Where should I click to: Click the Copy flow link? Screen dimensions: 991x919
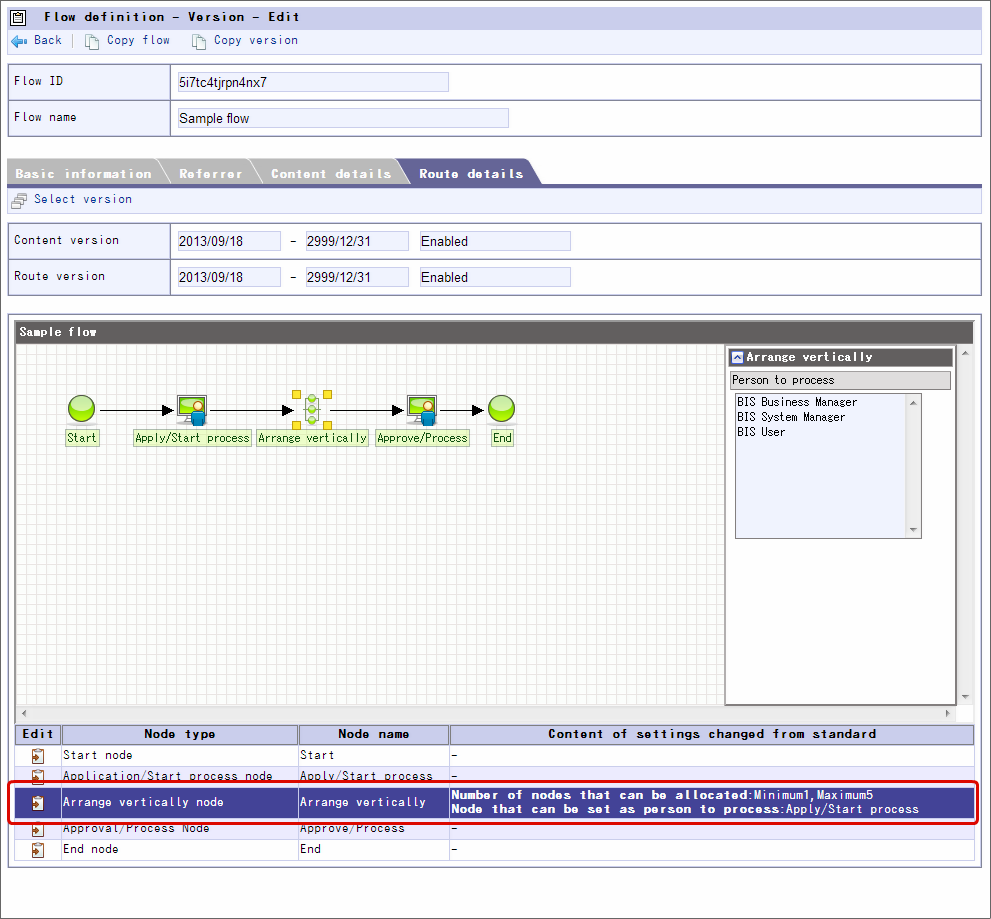tap(138, 40)
